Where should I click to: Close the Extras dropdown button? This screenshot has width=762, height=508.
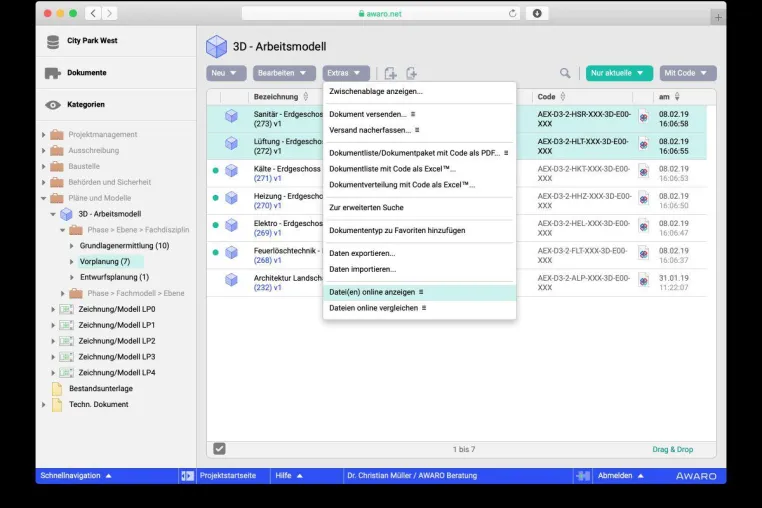coord(346,73)
